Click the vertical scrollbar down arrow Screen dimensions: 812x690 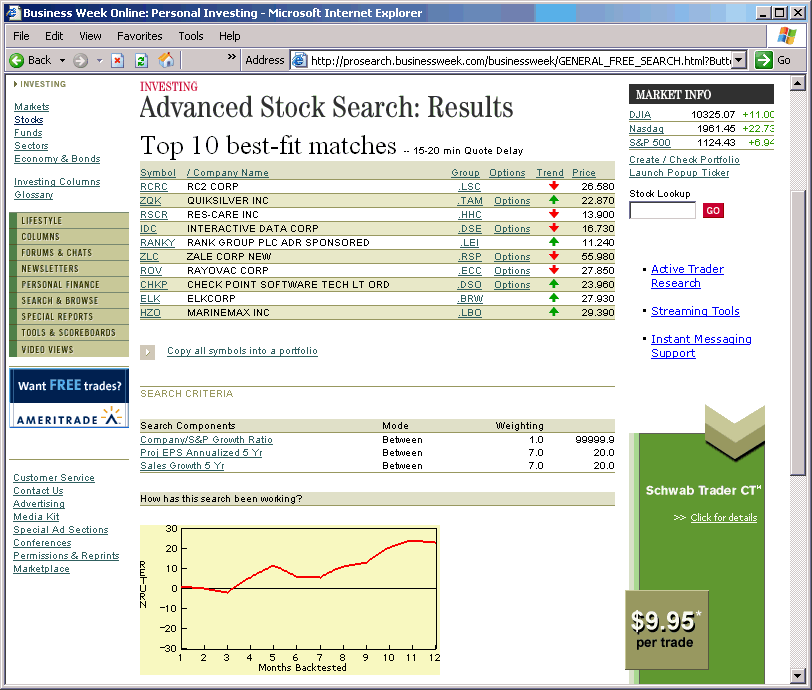point(797,674)
